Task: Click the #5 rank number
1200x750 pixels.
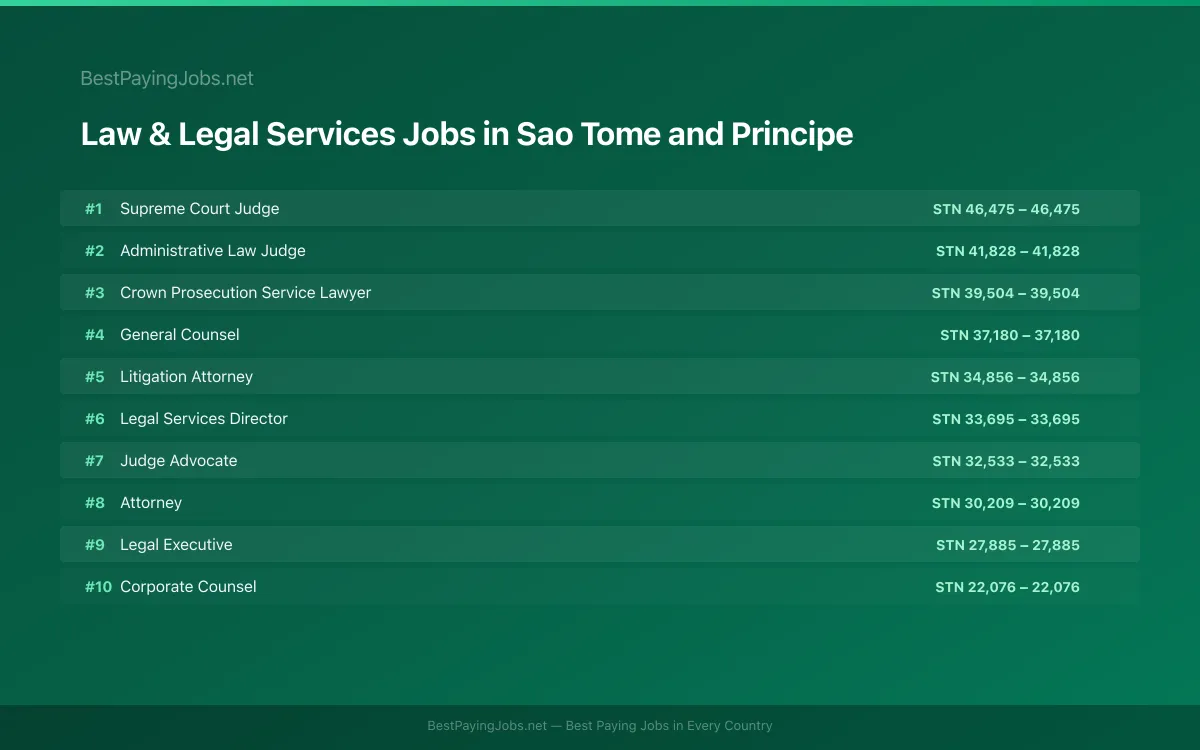Action: 94,377
